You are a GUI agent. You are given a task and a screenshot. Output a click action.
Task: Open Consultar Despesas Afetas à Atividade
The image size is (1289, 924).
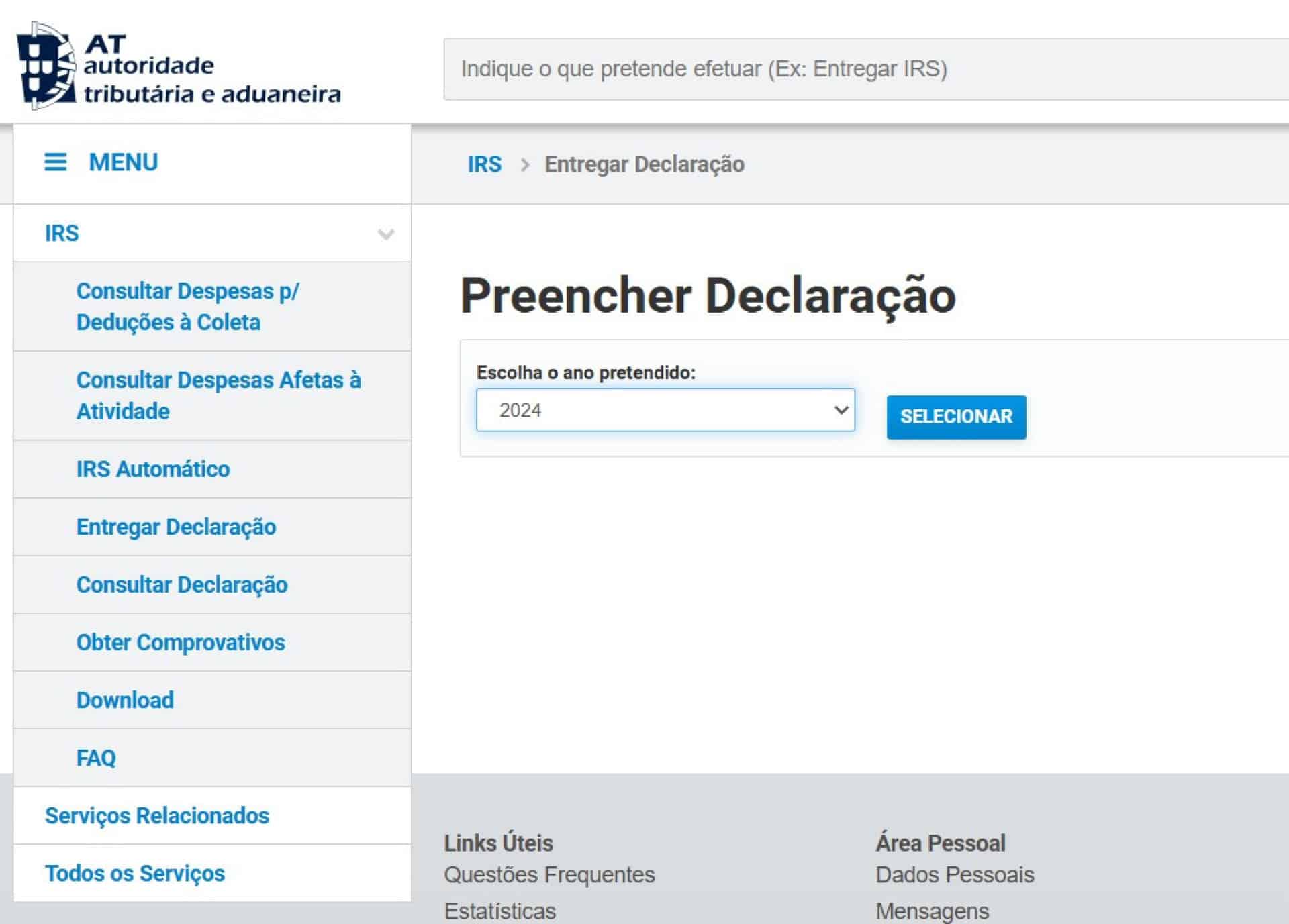click(x=218, y=395)
